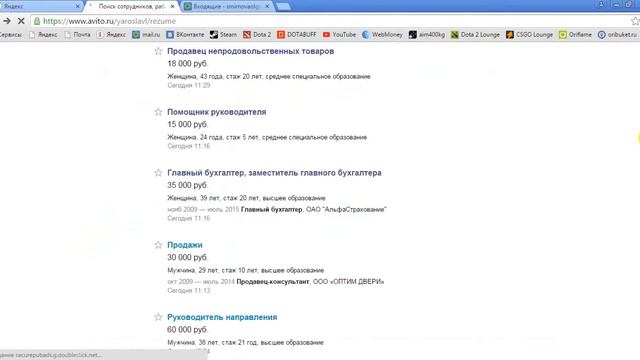Open the Почта bookmark

click(x=78, y=35)
